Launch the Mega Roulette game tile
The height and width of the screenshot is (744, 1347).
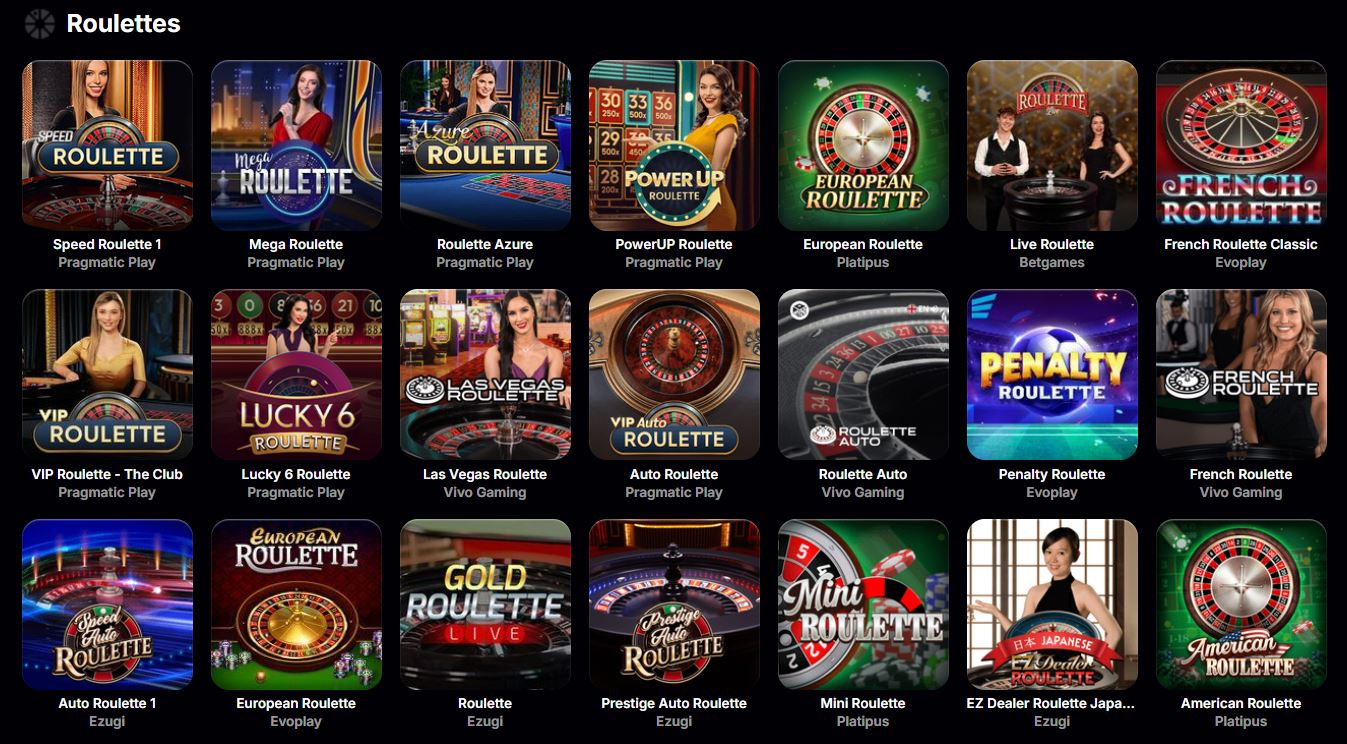296,146
